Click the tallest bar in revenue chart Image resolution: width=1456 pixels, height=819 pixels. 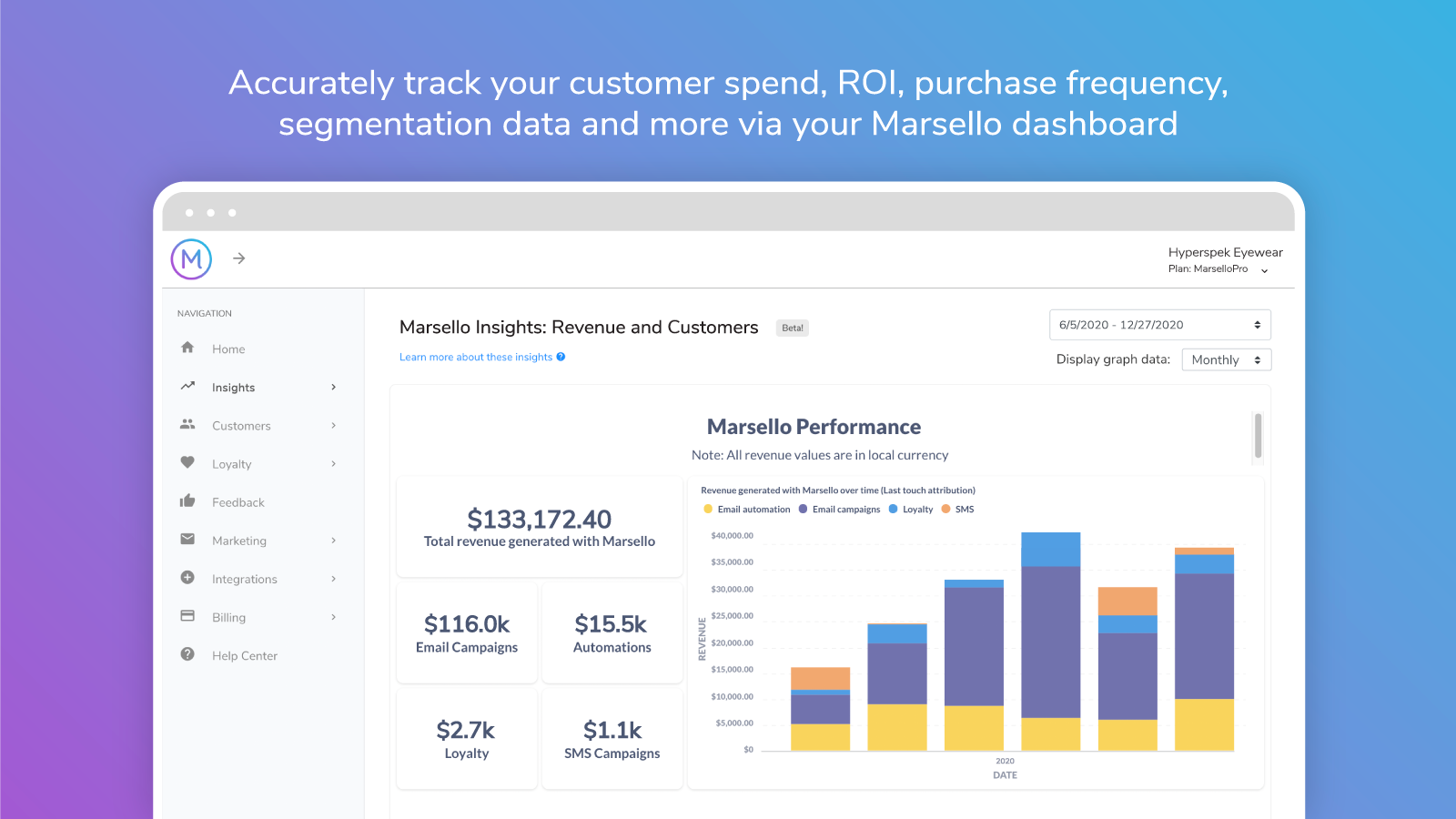point(1050,642)
